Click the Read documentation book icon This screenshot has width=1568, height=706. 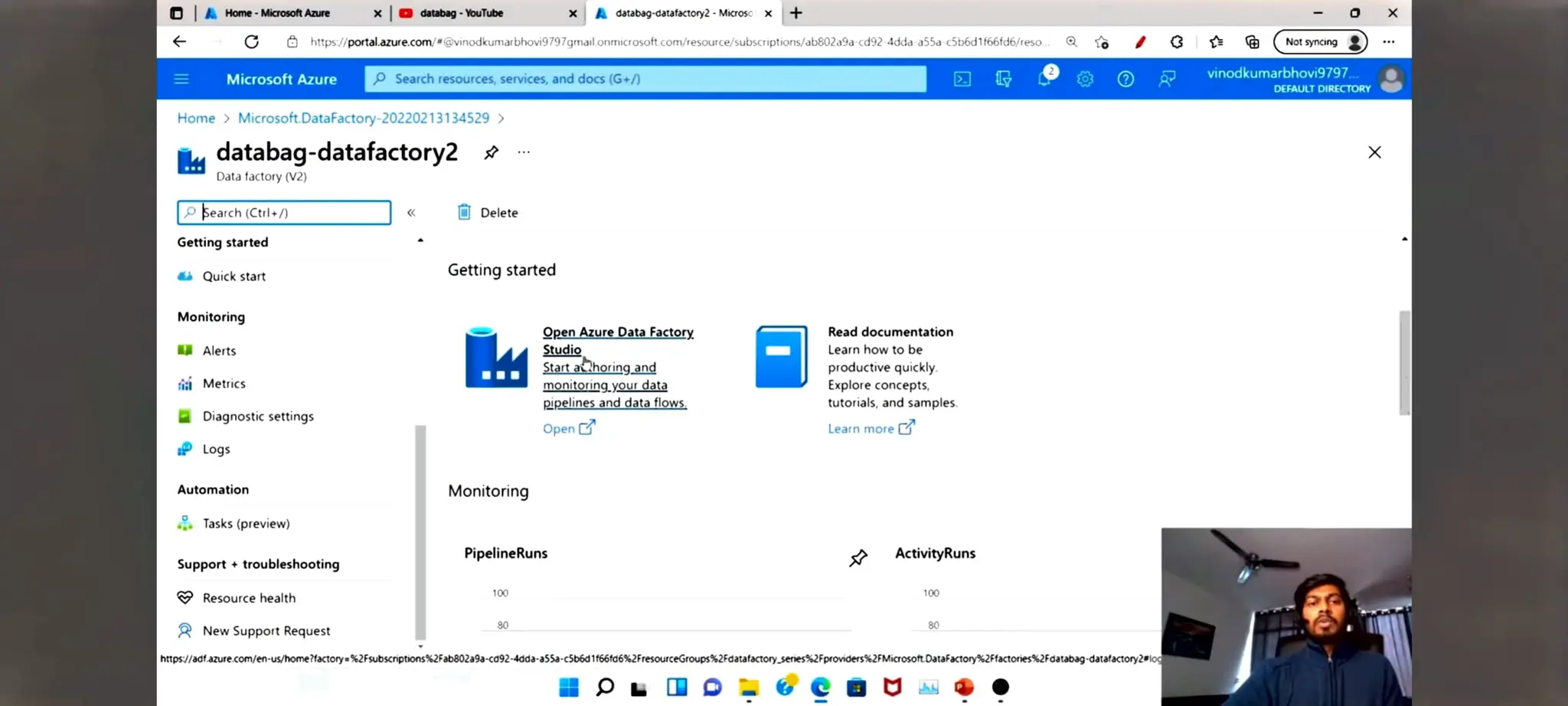782,357
